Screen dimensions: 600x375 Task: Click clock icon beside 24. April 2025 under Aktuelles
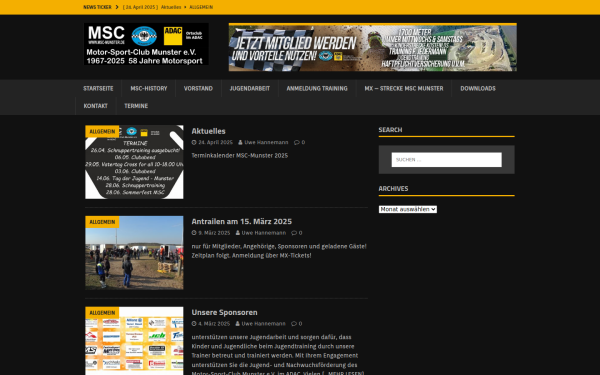(194, 142)
